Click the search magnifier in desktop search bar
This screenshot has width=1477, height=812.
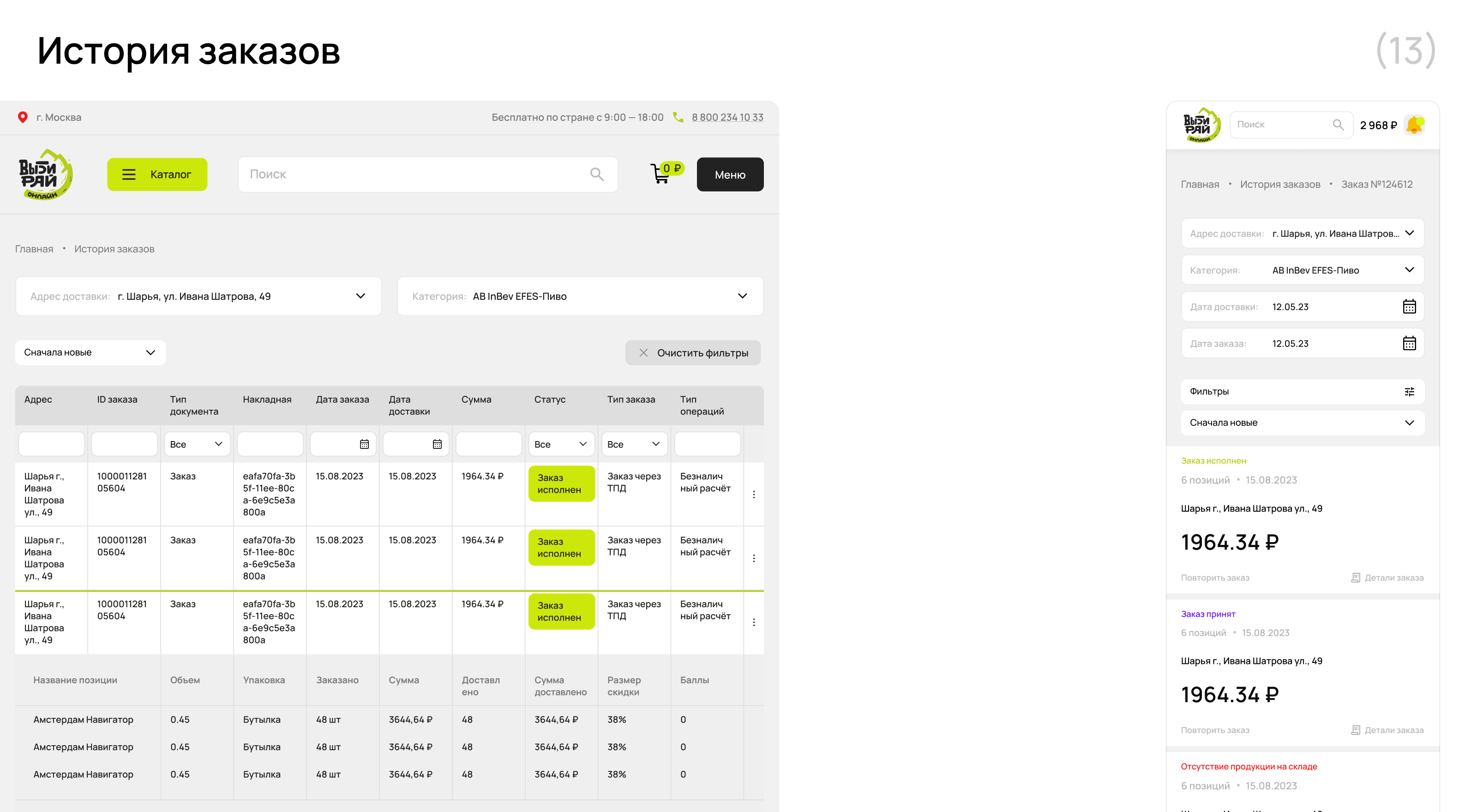pos(596,174)
